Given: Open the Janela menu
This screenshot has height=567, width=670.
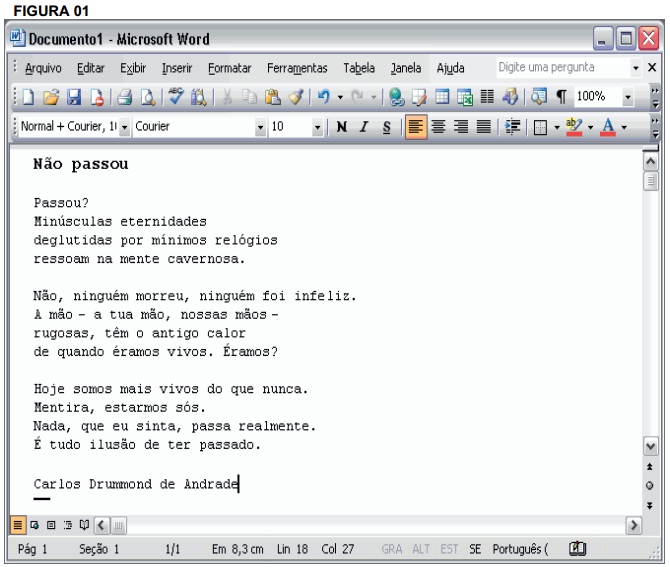Looking at the screenshot, I should click(x=406, y=68).
